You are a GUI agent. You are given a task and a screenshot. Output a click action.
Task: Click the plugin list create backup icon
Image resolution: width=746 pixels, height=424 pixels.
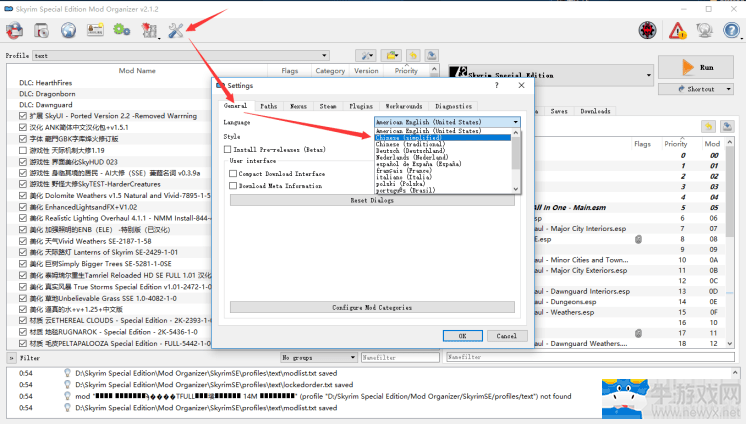pos(727,126)
